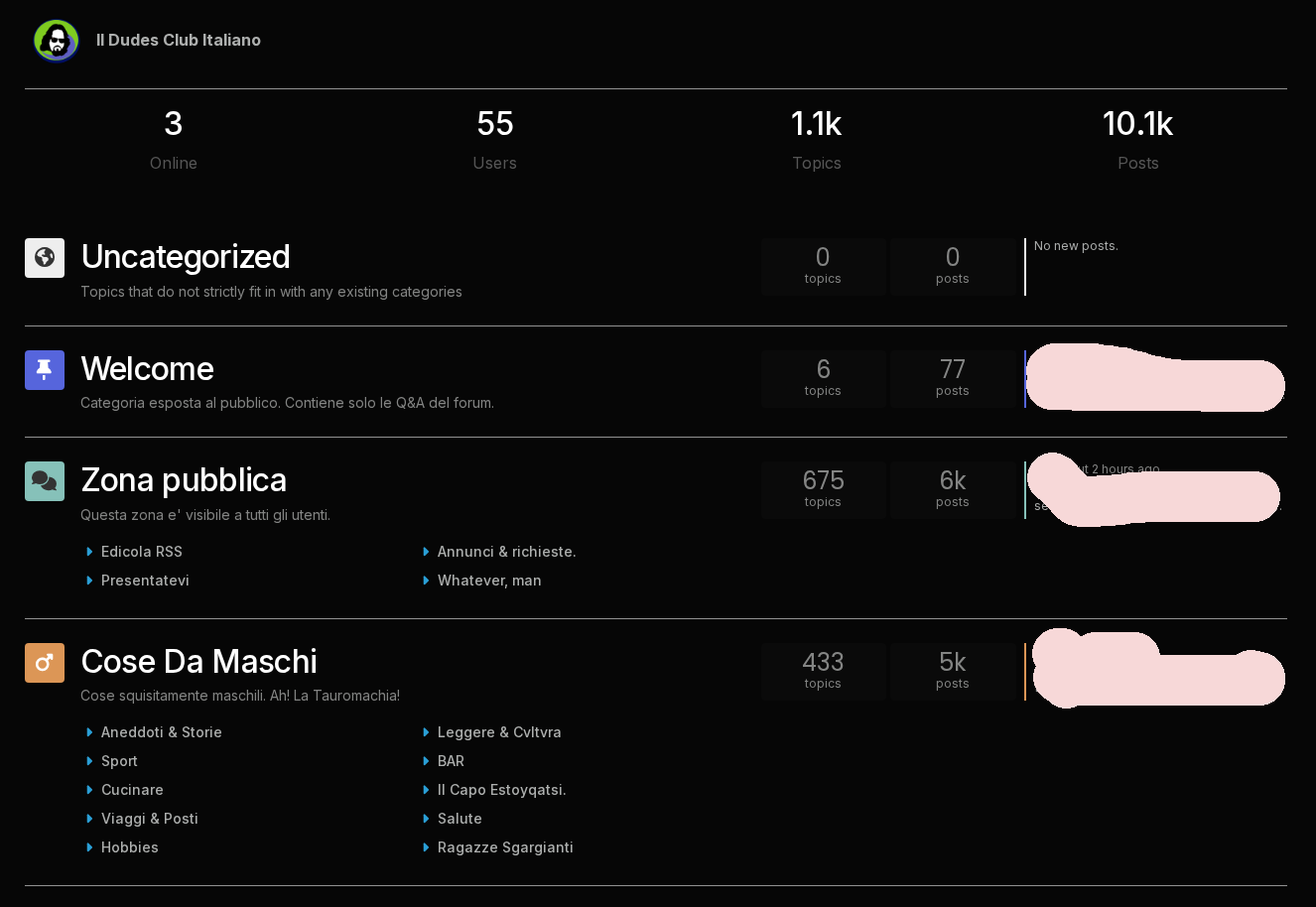This screenshot has width=1316, height=907.
Task: Click the arrow beside Ragazze Sgargianti
Action: [x=426, y=847]
